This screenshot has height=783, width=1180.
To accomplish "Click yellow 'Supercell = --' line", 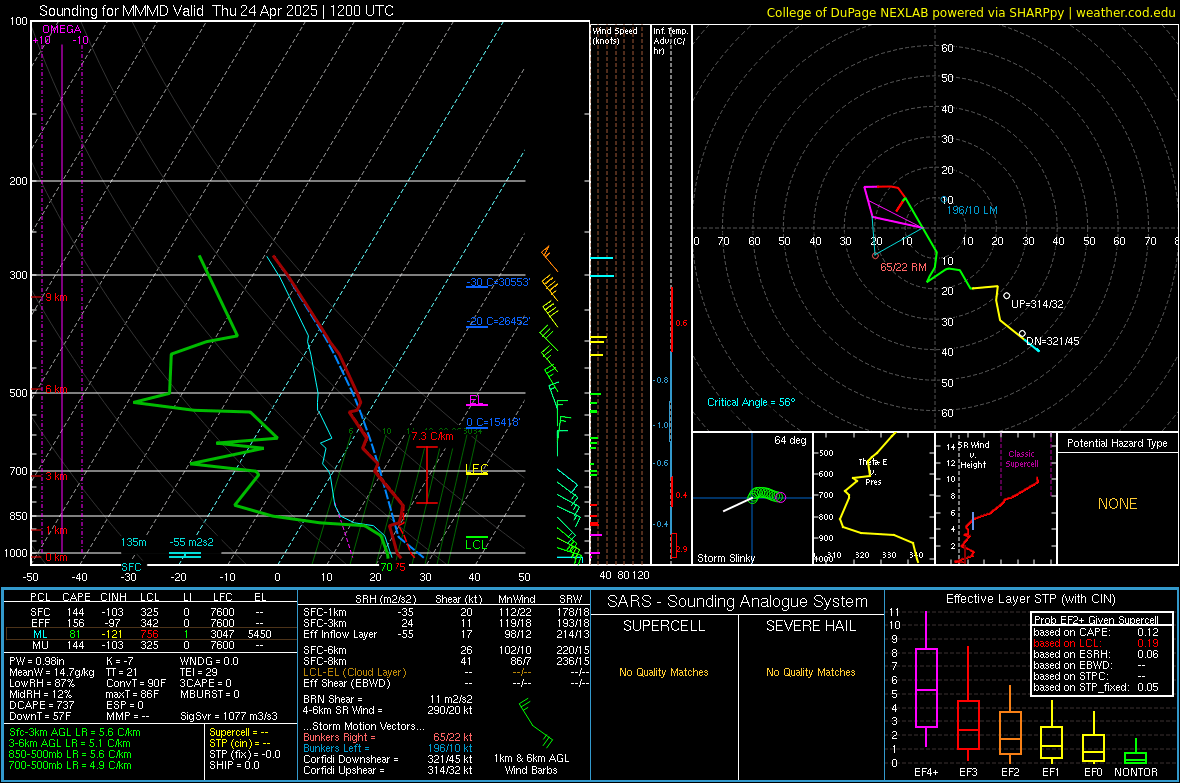I will click(239, 732).
